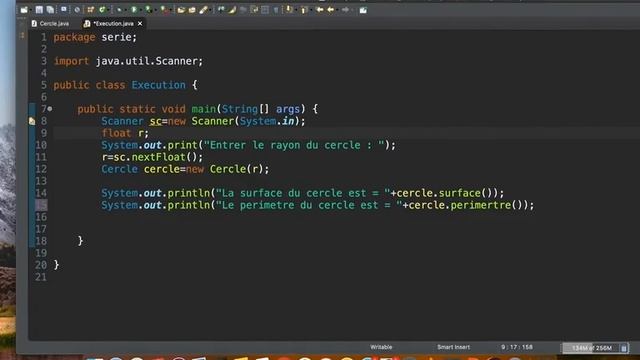The height and width of the screenshot is (360, 640).
Task: Click the New Java Package icon
Action: (x=90, y=10)
